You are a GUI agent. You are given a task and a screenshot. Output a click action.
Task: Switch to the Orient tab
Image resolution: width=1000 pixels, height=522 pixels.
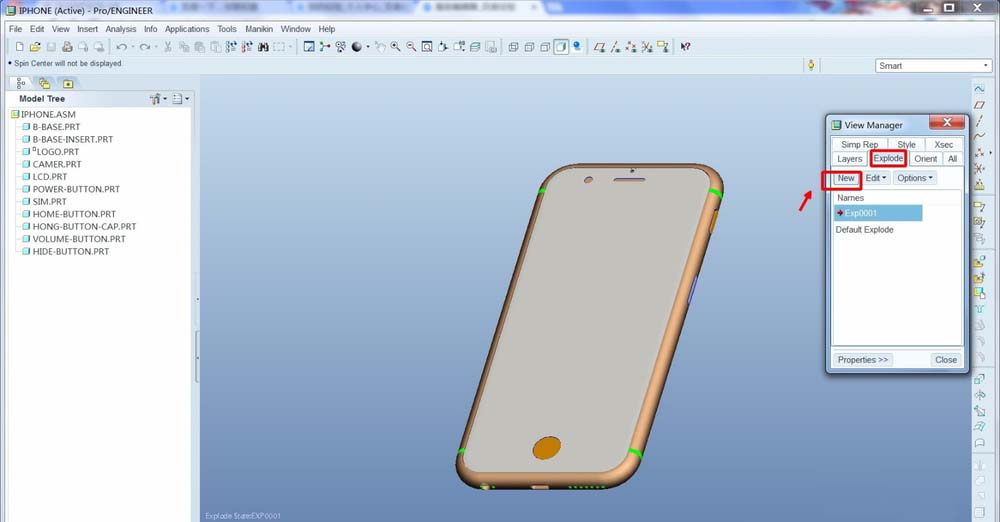click(925, 159)
